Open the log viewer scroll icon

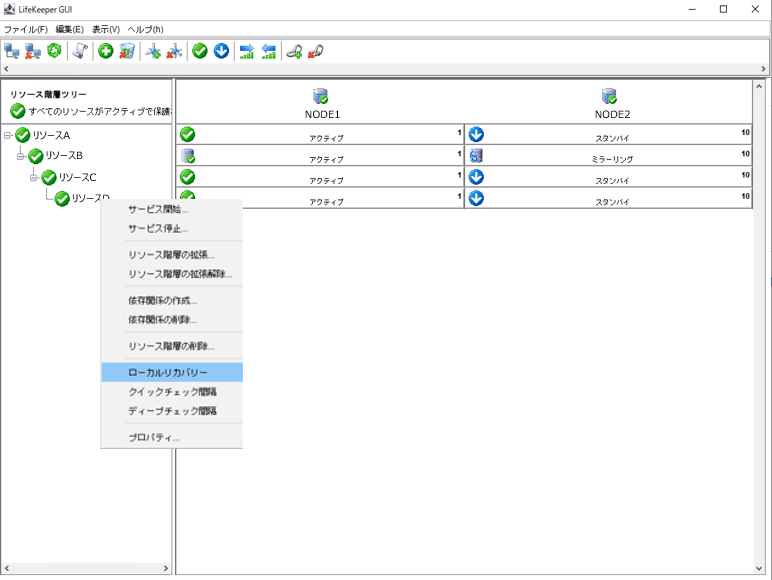[x=80, y=51]
